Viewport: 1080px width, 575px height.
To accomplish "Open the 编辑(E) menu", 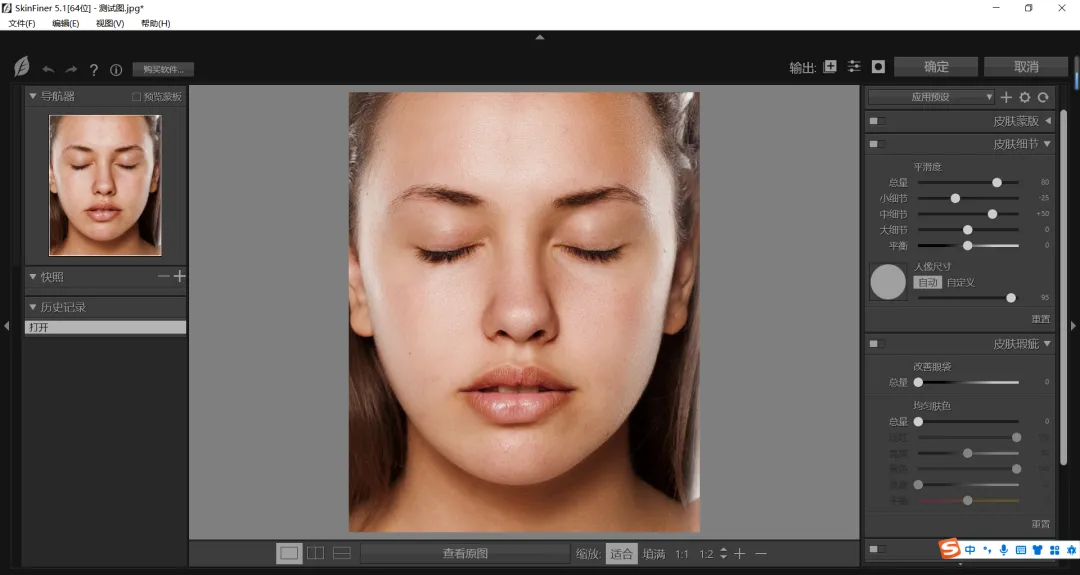I will (65, 23).
